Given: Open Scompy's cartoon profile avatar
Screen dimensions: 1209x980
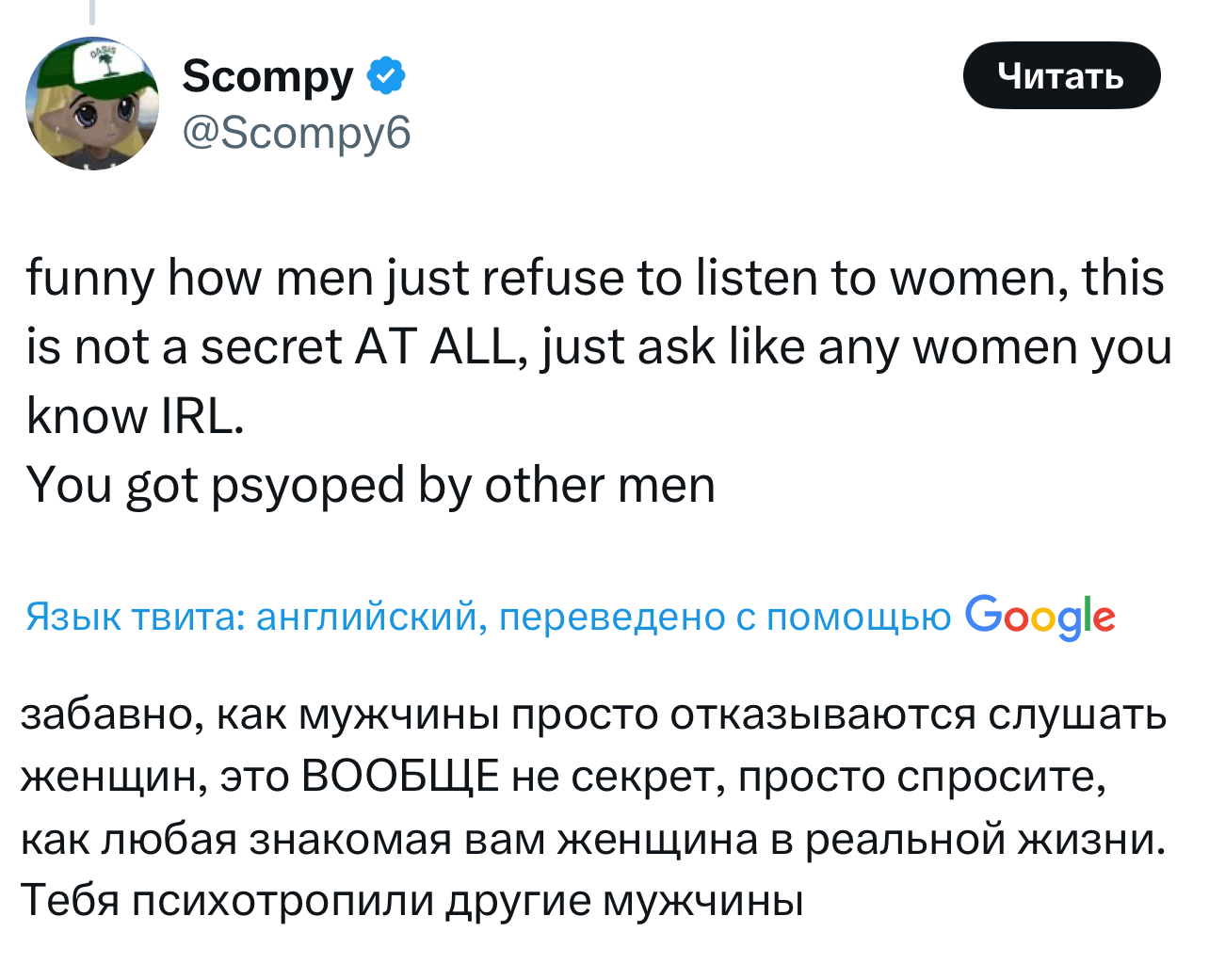Looking at the screenshot, I should coord(92,104).
